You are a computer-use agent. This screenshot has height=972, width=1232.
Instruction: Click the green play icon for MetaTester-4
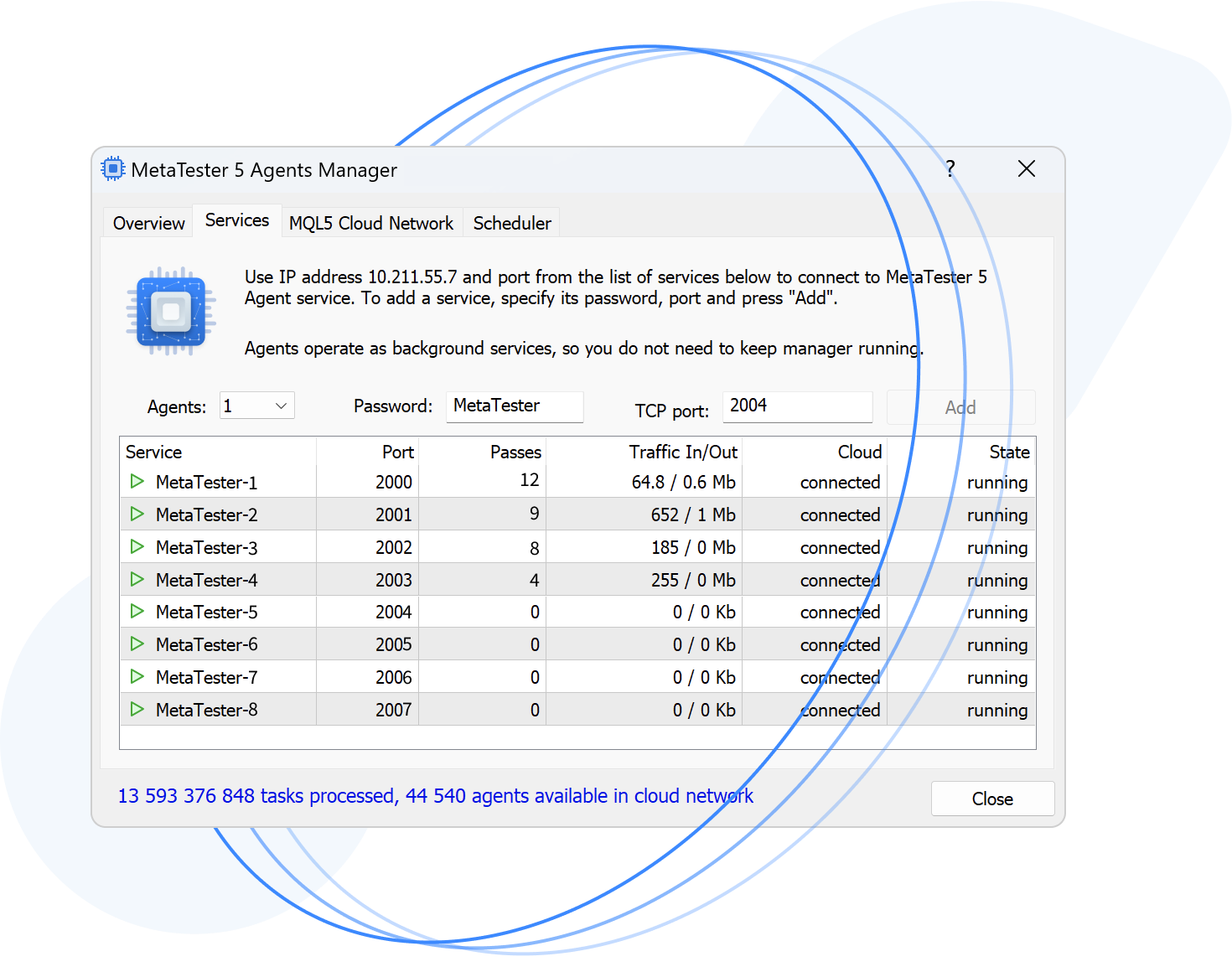(x=137, y=579)
